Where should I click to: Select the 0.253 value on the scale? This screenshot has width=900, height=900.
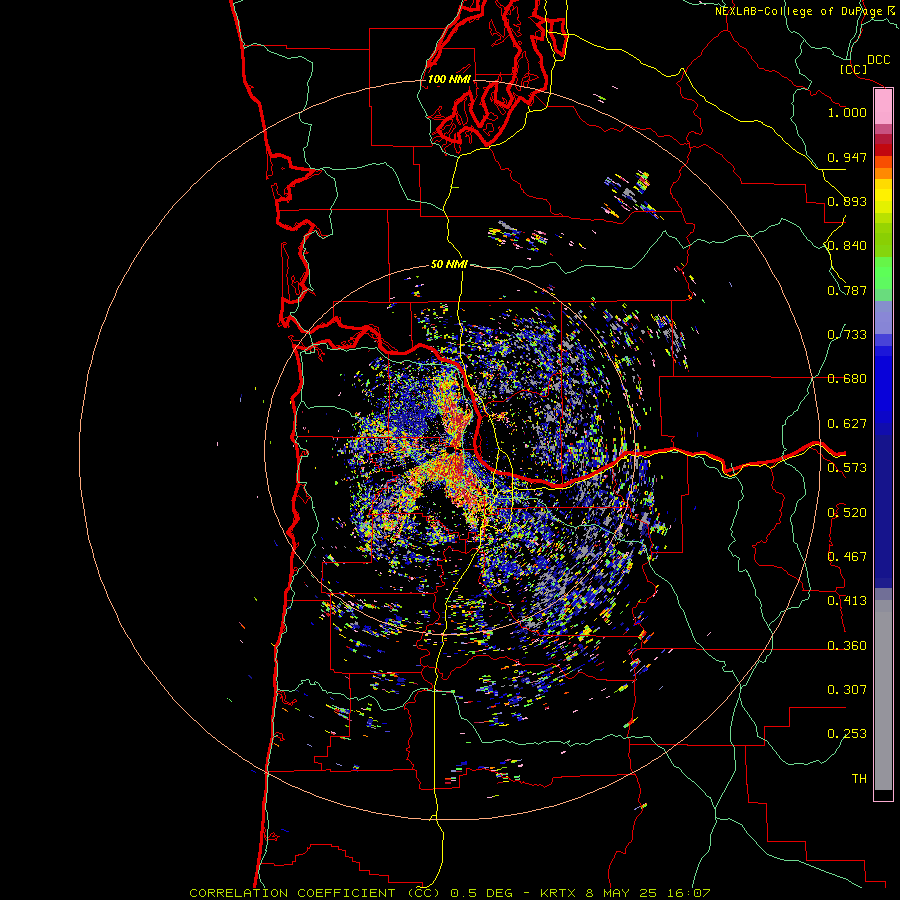coord(847,734)
